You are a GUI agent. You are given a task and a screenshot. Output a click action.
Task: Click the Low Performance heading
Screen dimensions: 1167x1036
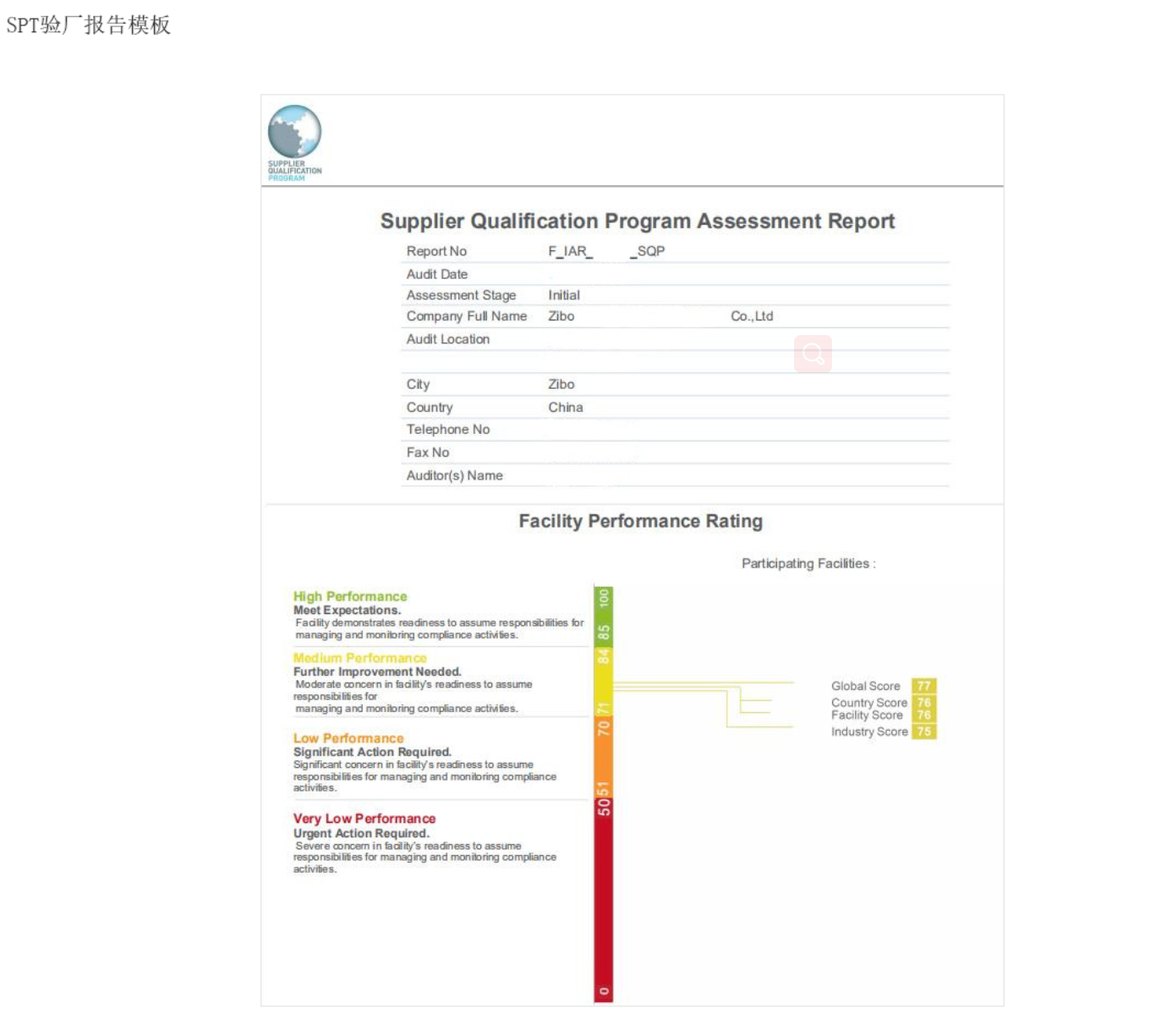(348, 738)
